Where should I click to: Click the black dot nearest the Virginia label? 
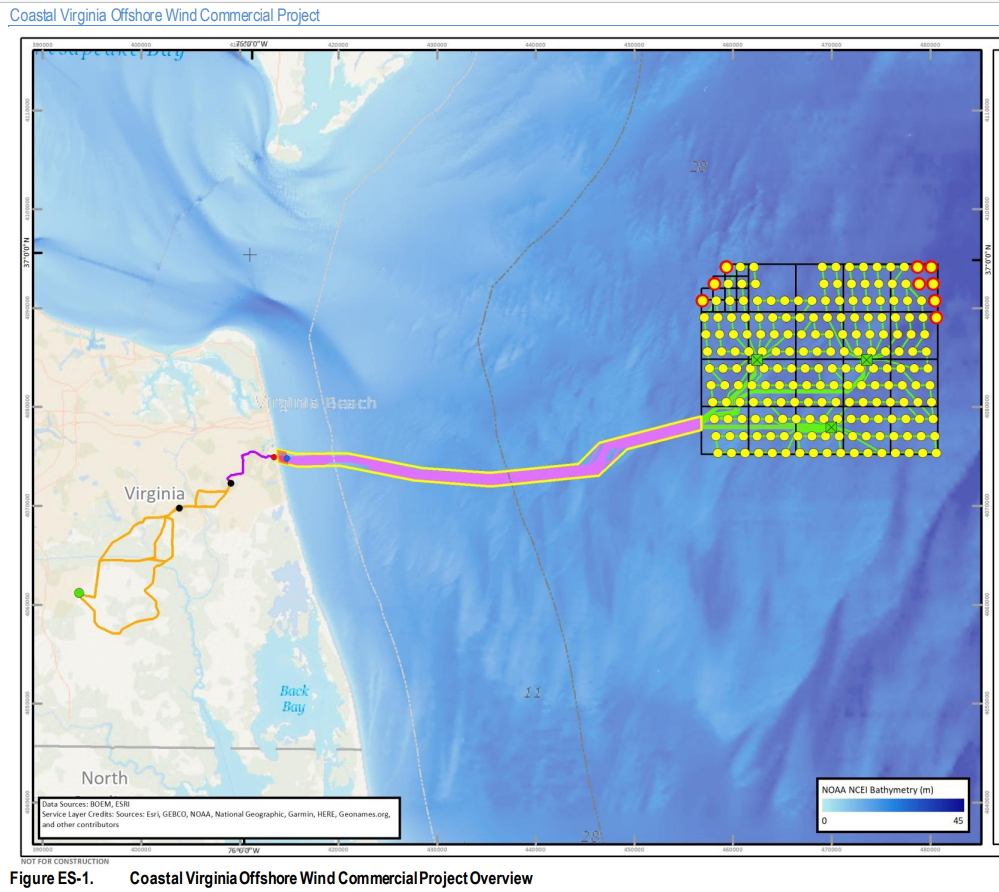(179, 508)
